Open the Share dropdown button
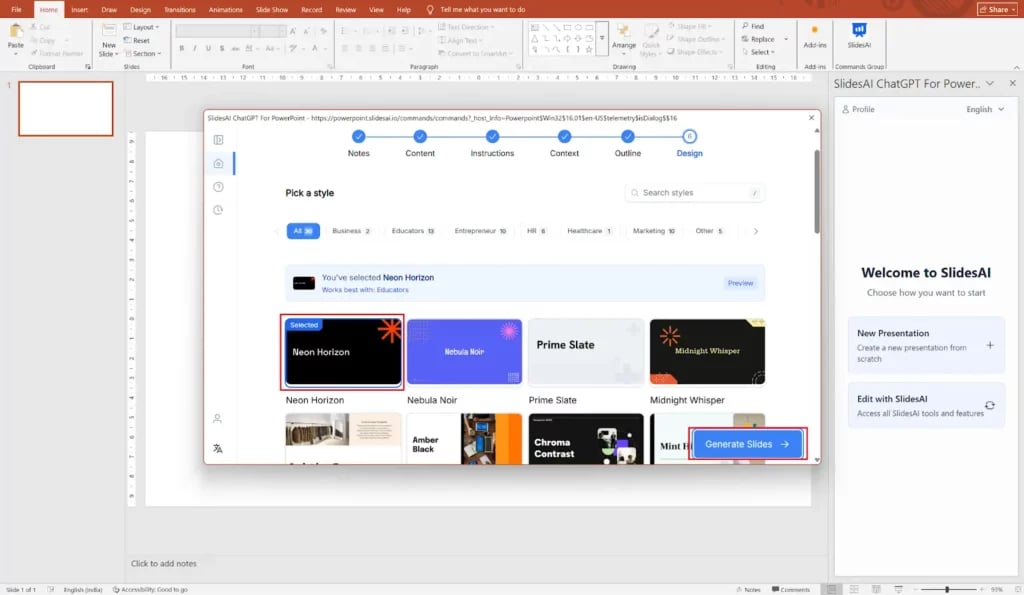The image size is (1024, 595). (x=997, y=9)
